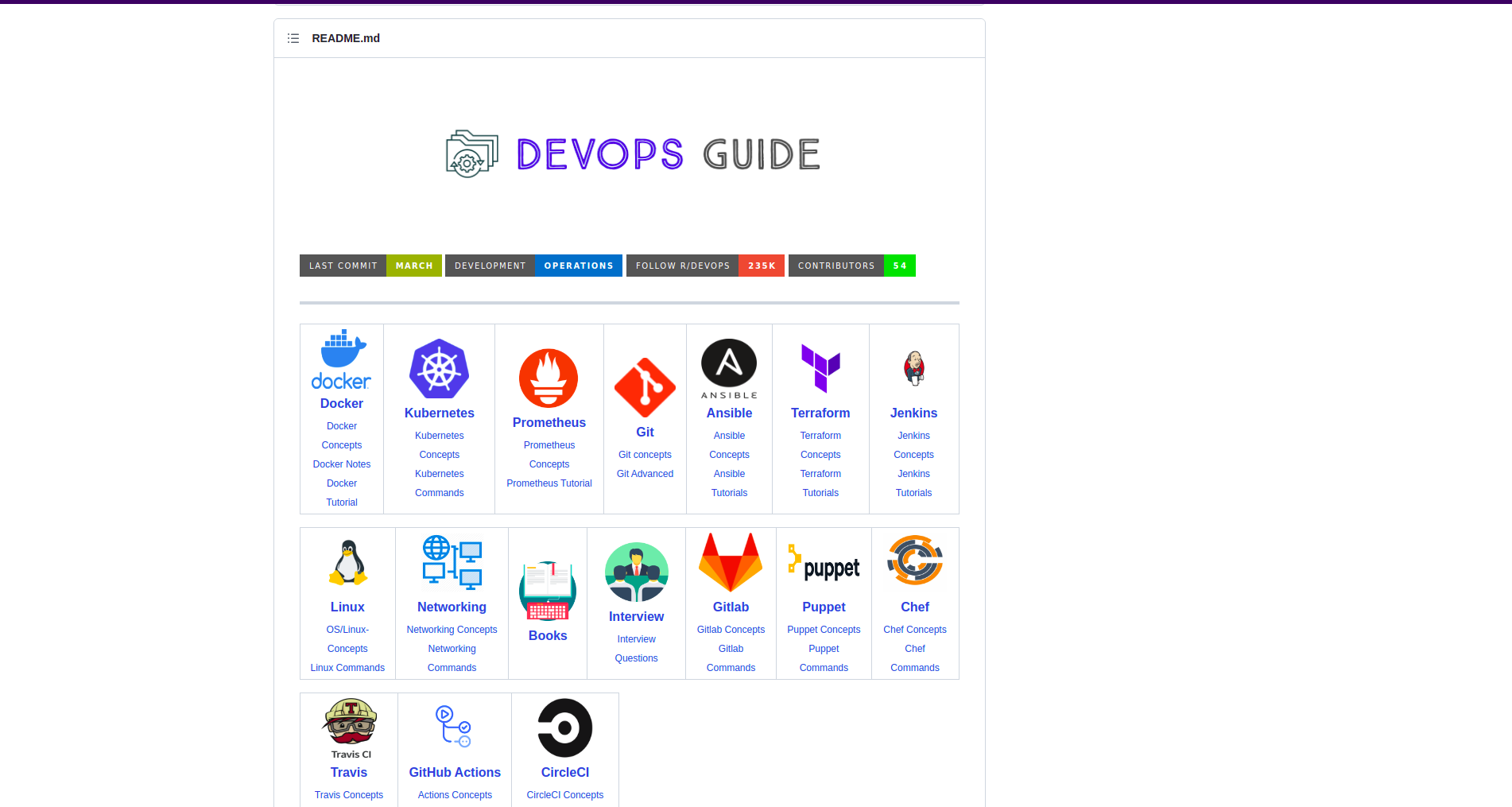Open the OS/Linux-Concepts link

[x=347, y=639]
